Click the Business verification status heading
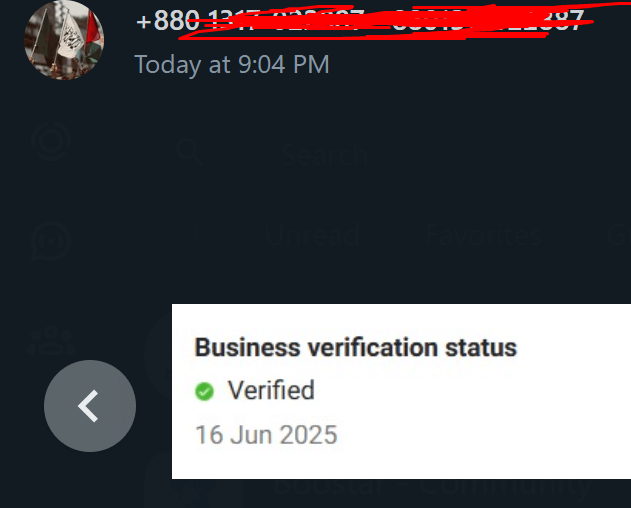 (x=356, y=347)
